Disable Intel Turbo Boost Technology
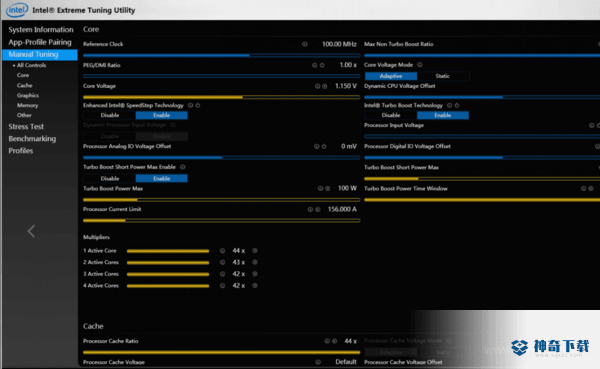This screenshot has width=600, height=369. point(391,115)
